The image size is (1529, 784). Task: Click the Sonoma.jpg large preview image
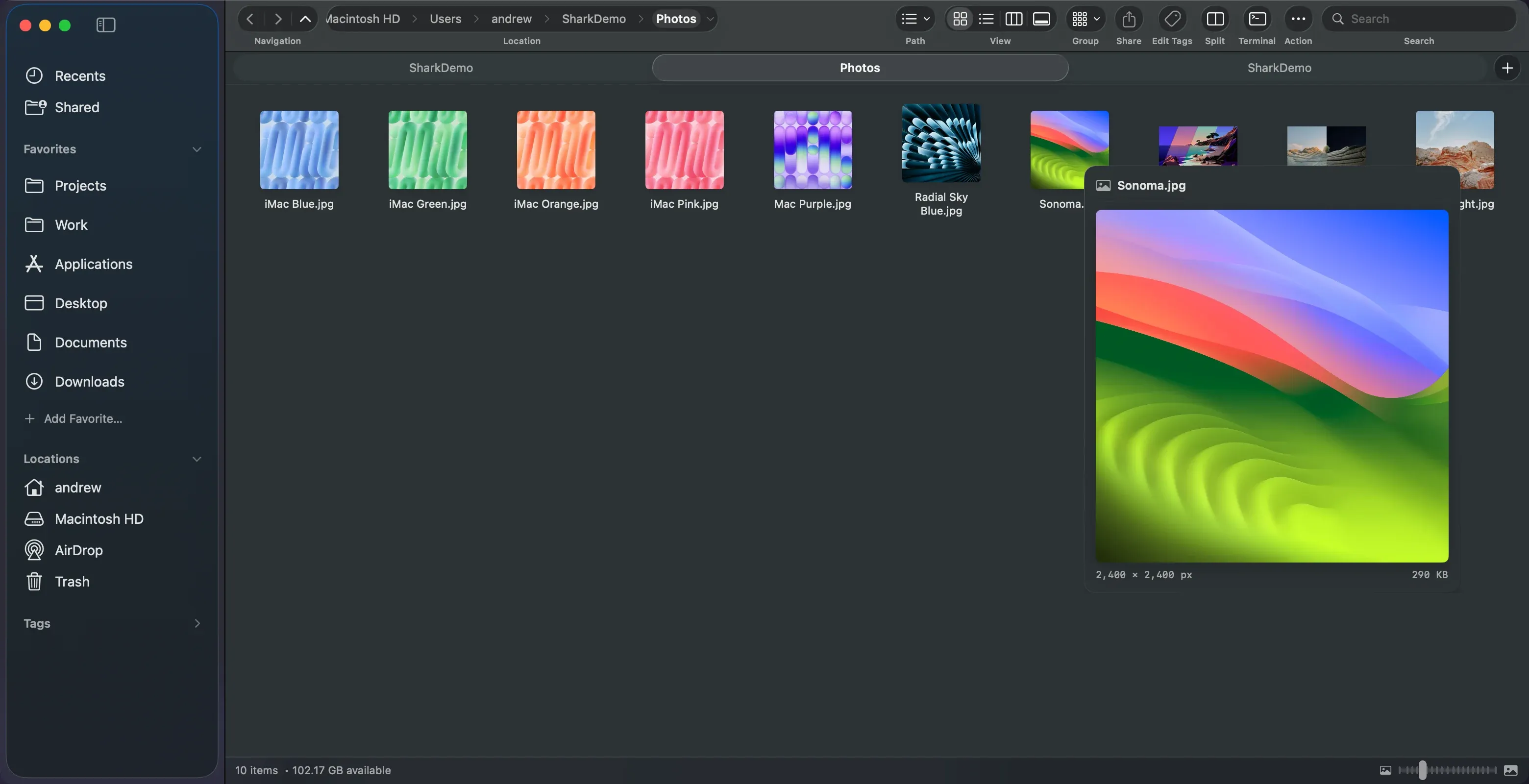pos(1271,386)
